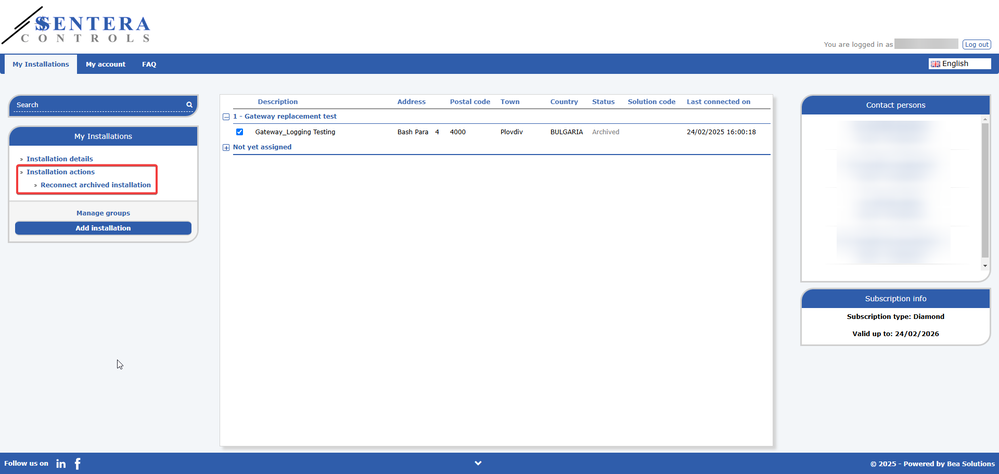Sort by the Description column header
This screenshot has height=474, width=999.
click(x=278, y=102)
